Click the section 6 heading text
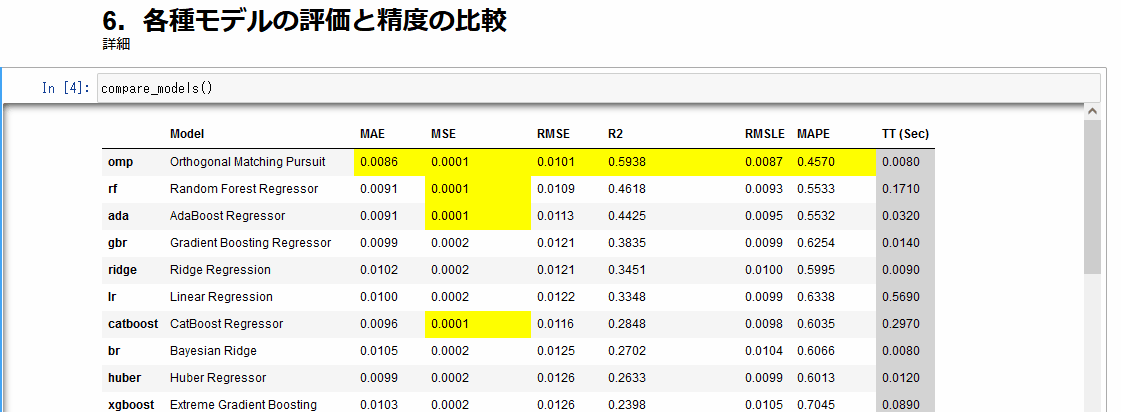Viewport: 1121px width, 412px height. click(305, 20)
